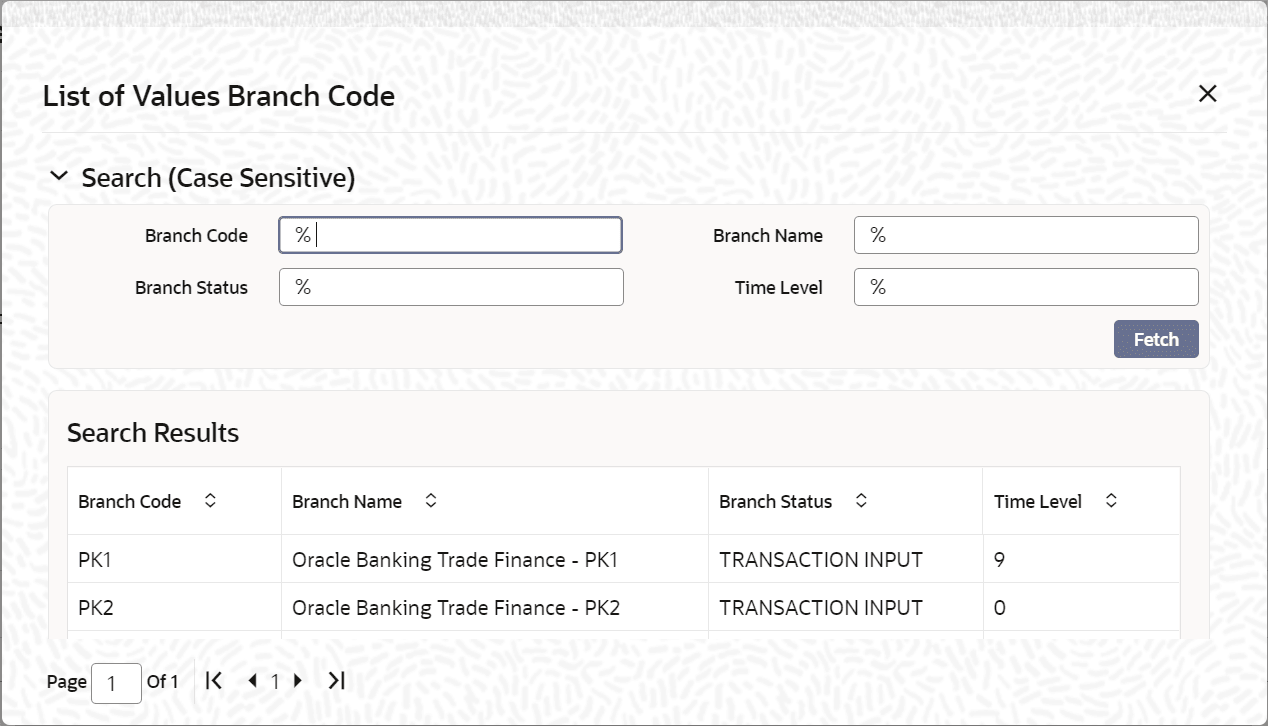Go to first page of results
Screen dimensions: 1268x726
[213, 681]
